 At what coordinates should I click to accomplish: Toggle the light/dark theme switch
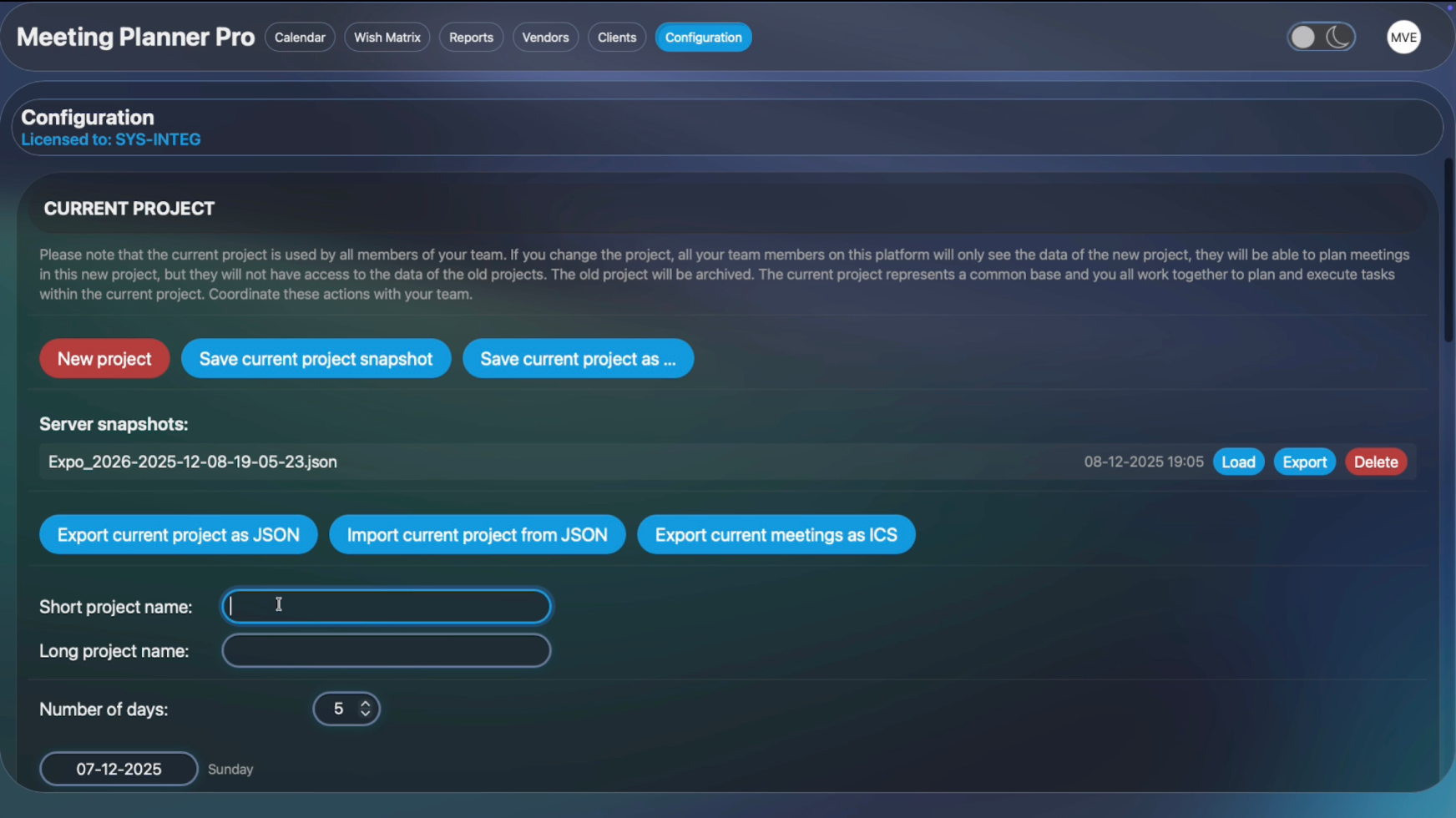pos(1321,37)
